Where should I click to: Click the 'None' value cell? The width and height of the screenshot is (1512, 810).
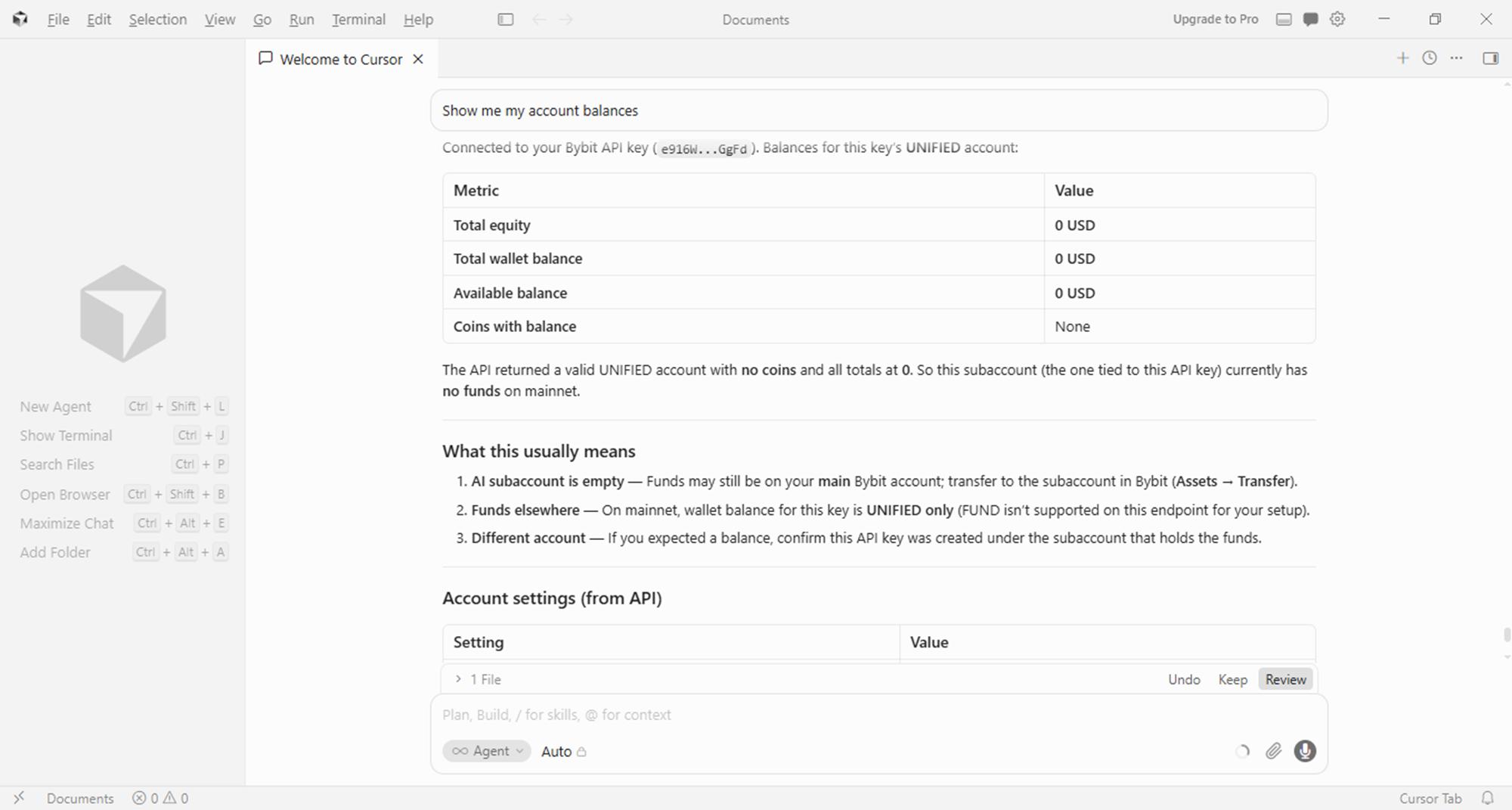point(1179,326)
